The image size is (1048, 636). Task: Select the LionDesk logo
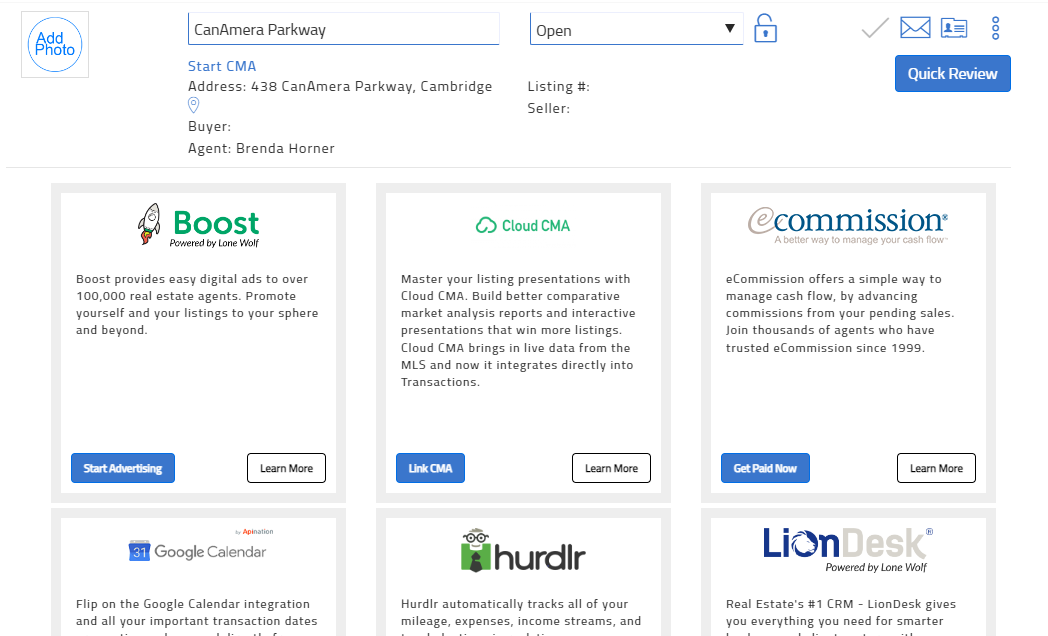848,544
